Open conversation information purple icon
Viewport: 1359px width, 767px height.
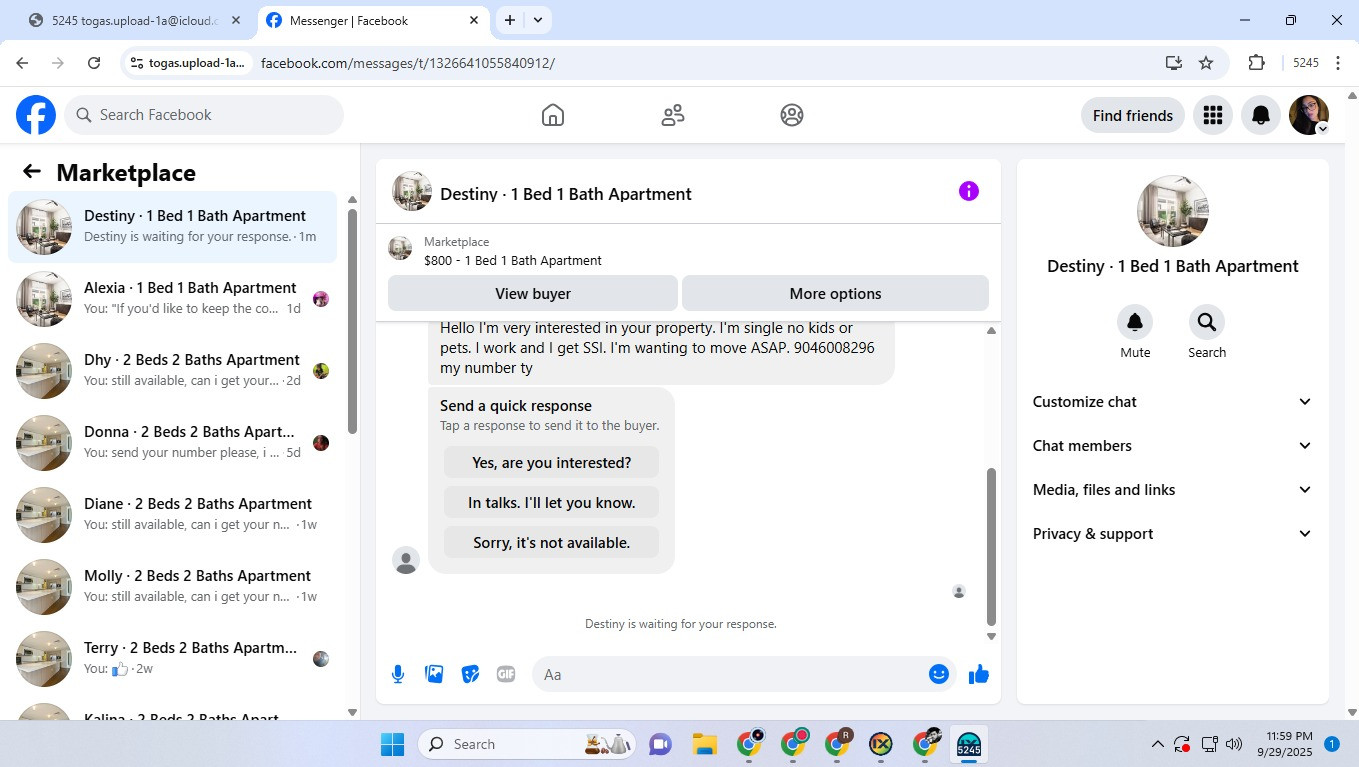pos(969,191)
